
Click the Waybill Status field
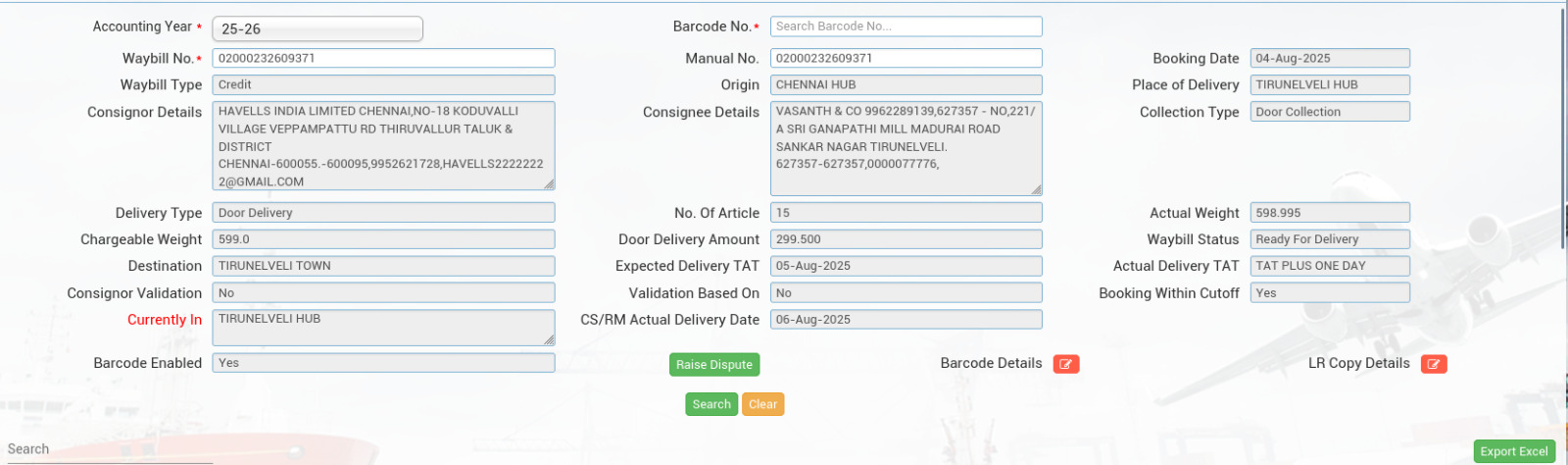[1329, 239]
